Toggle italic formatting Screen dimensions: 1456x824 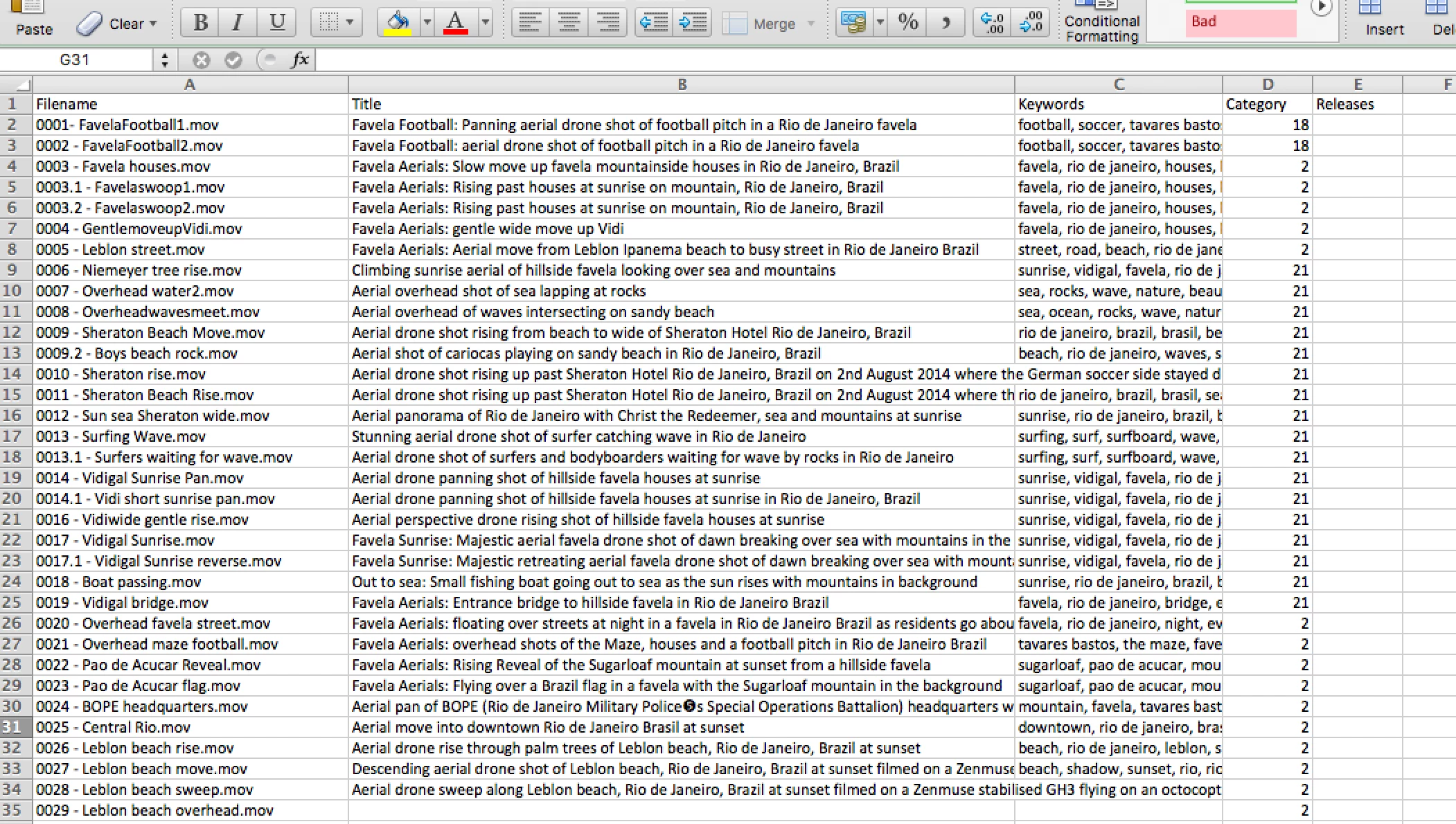coord(238,23)
